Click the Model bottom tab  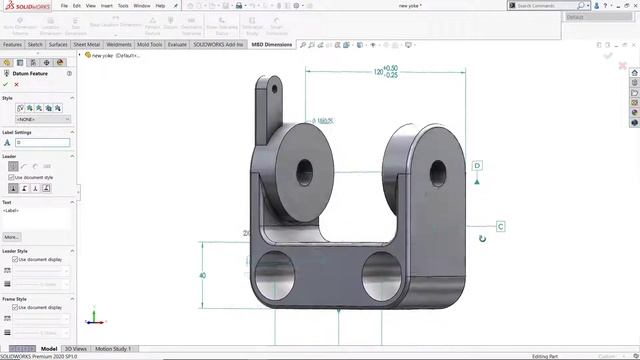[x=49, y=349]
